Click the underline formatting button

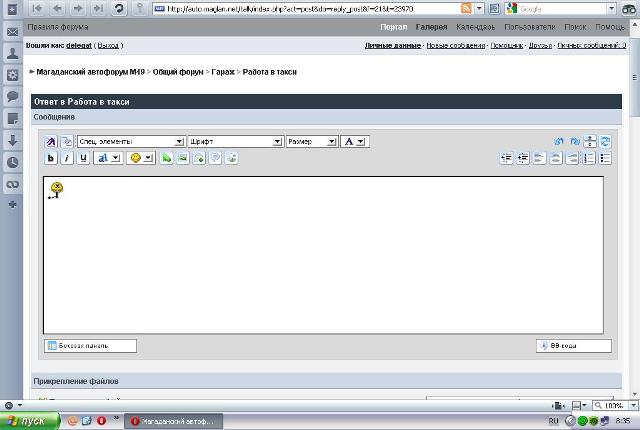(83, 158)
